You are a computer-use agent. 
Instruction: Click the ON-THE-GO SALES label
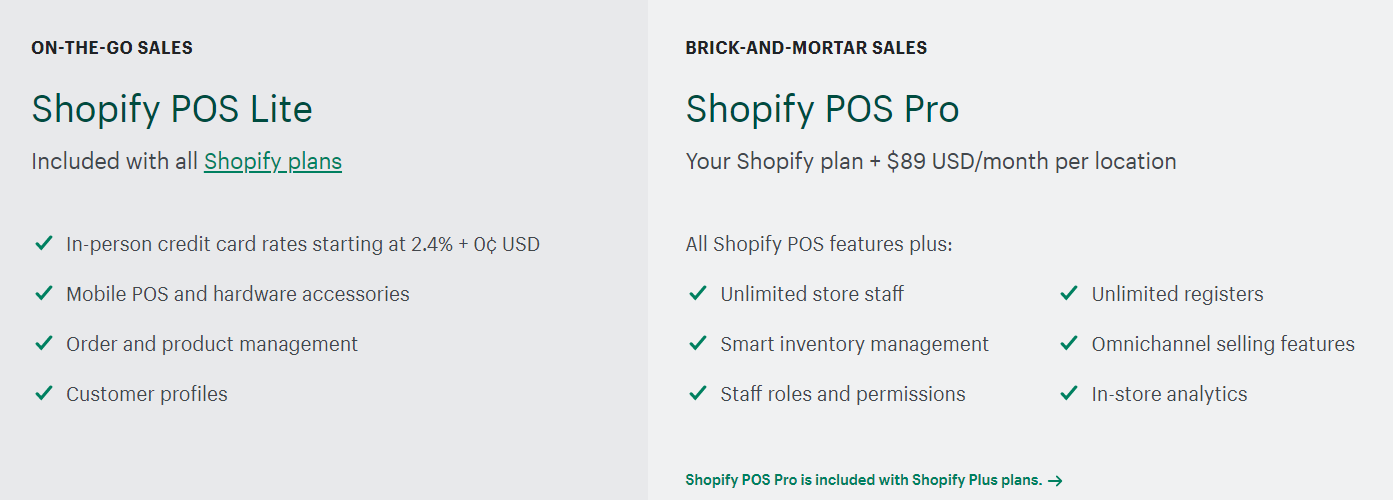(112, 47)
